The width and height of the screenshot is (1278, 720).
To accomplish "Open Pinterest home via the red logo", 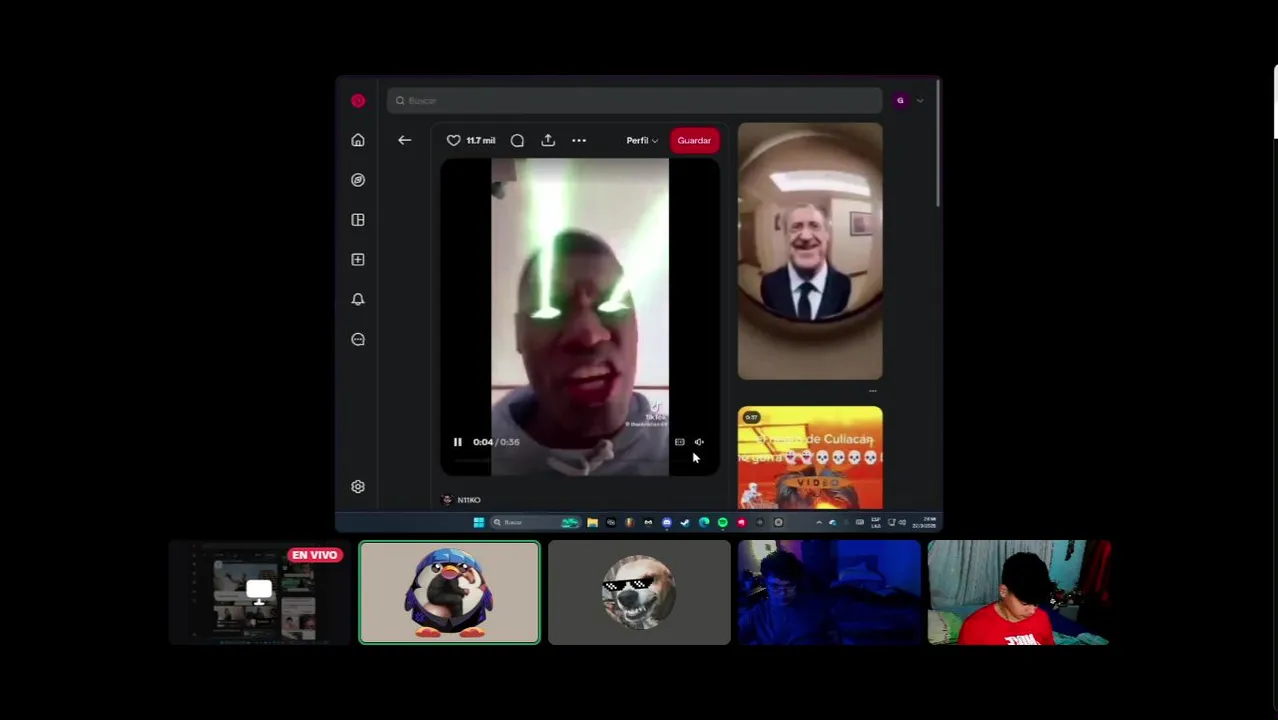I will pyautogui.click(x=358, y=101).
